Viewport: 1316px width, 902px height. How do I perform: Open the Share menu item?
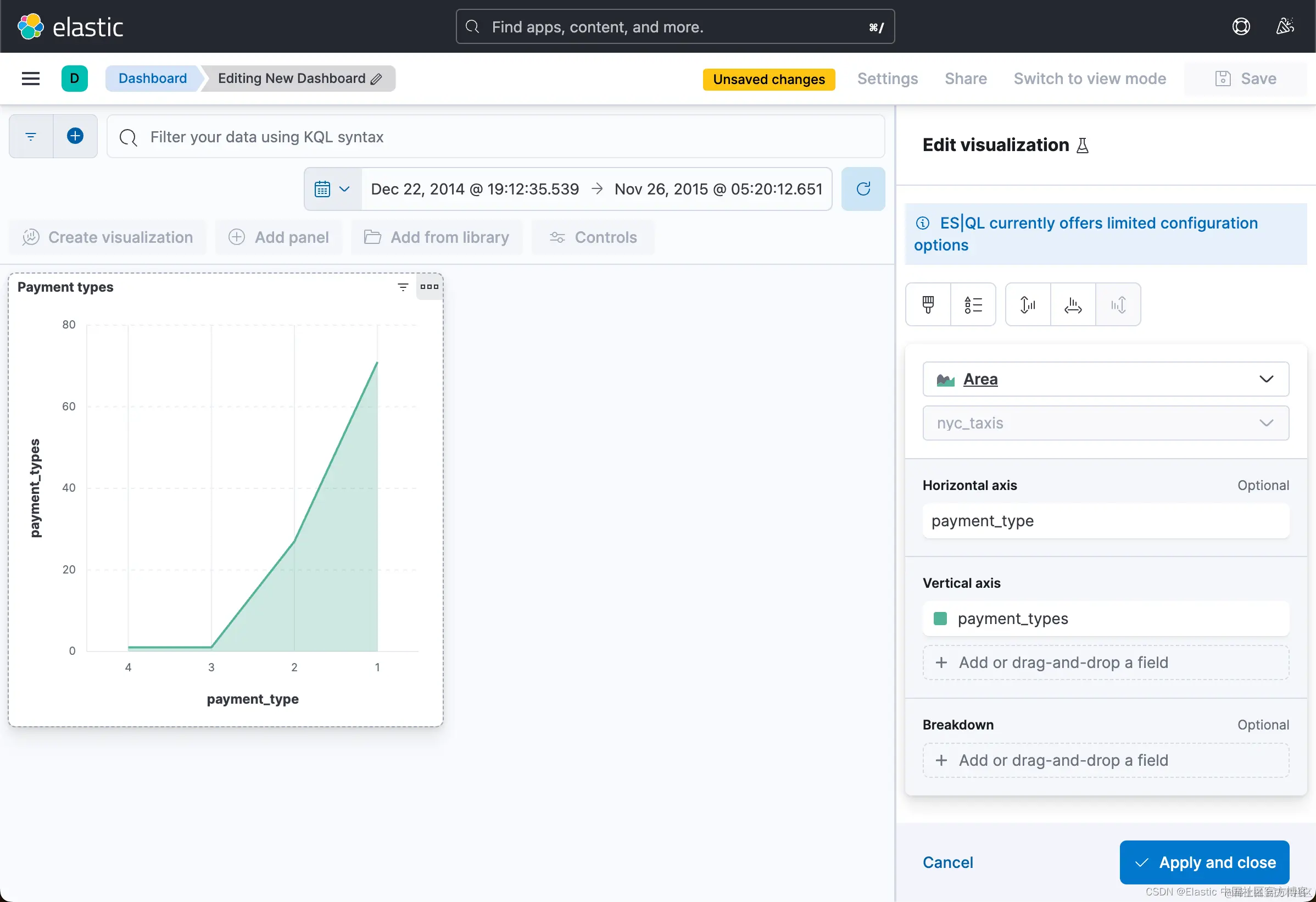965,79
